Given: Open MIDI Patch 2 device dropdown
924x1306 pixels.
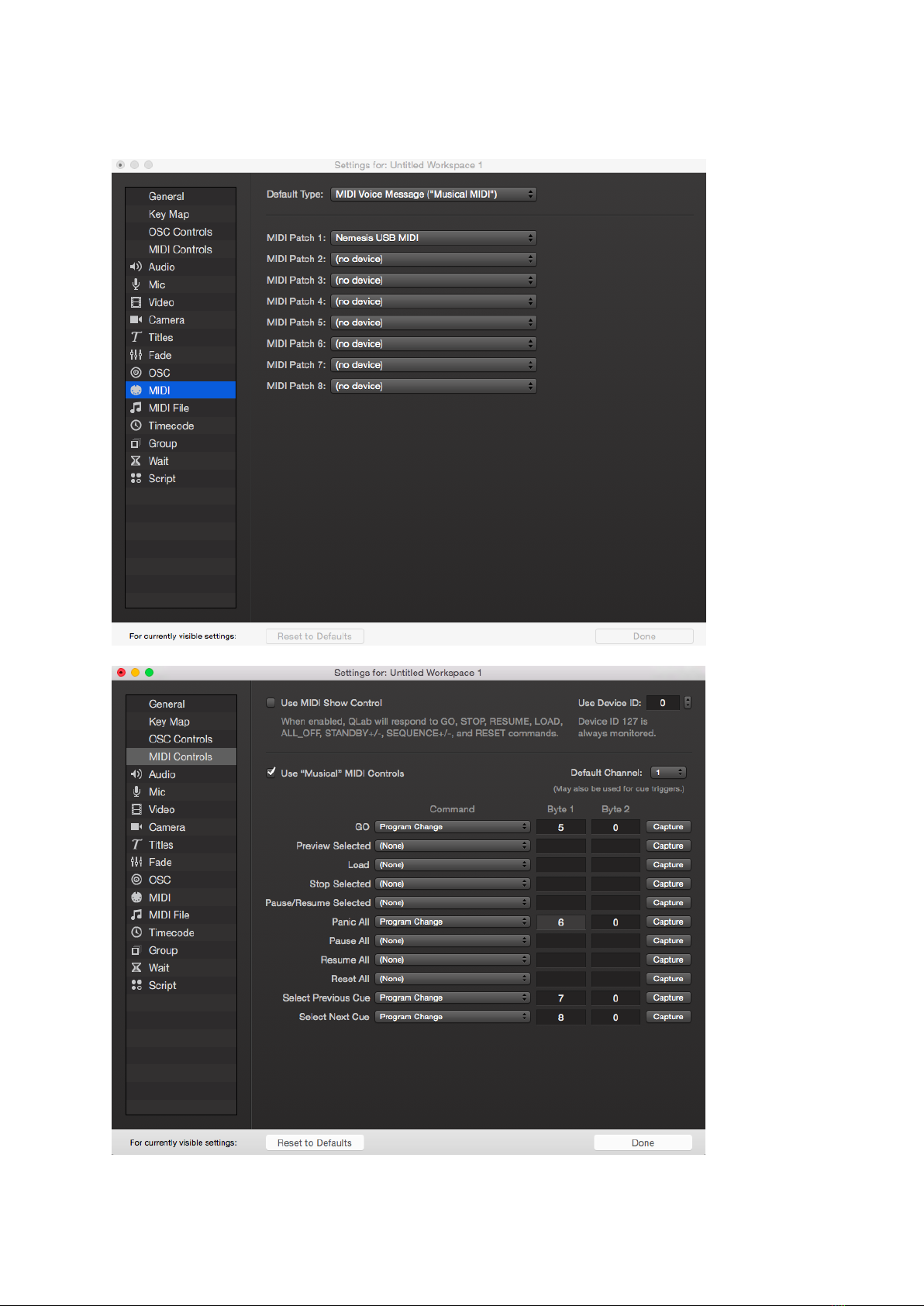Looking at the screenshot, I should coord(433,259).
